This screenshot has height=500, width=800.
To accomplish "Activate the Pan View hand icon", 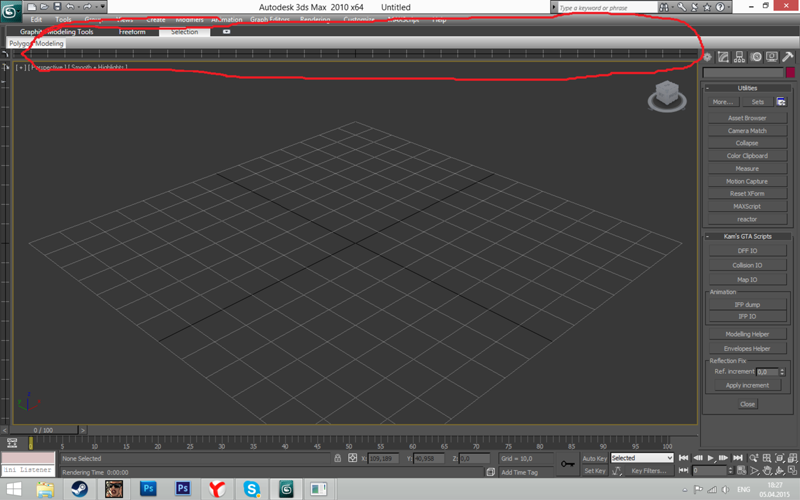I will [767, 470].
